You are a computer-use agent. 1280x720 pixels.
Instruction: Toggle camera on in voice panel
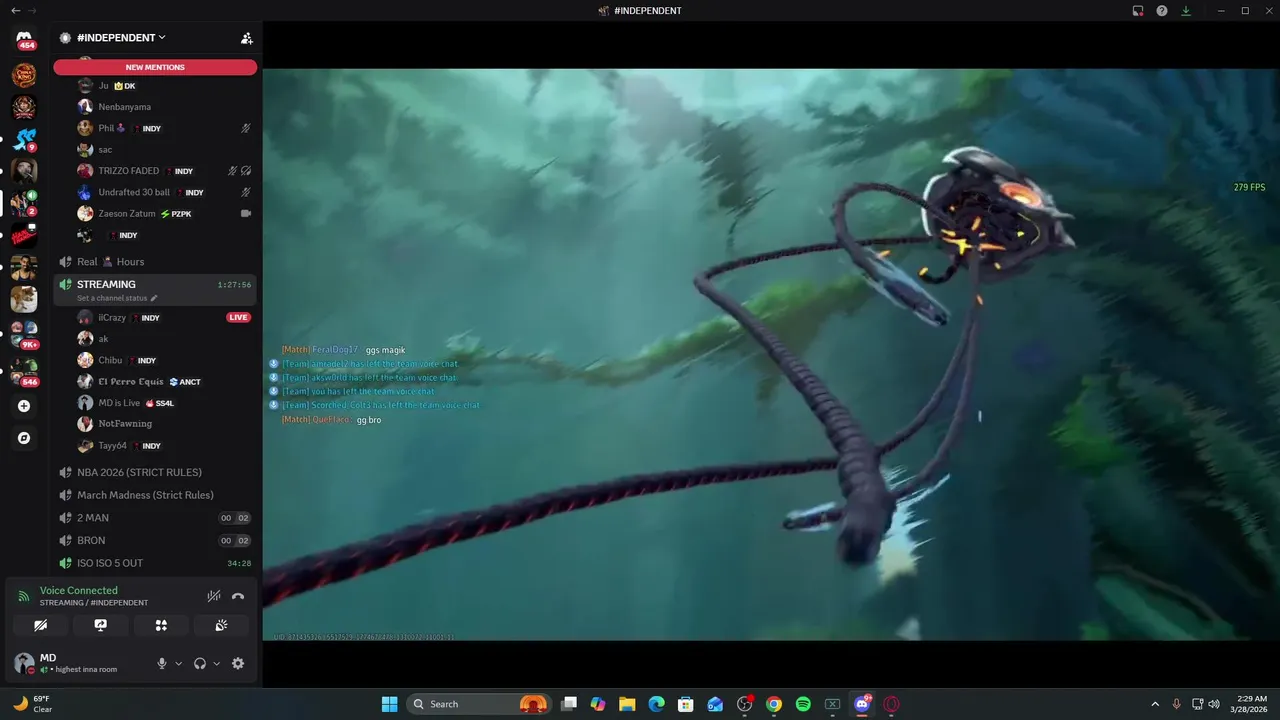pos(41,625)
